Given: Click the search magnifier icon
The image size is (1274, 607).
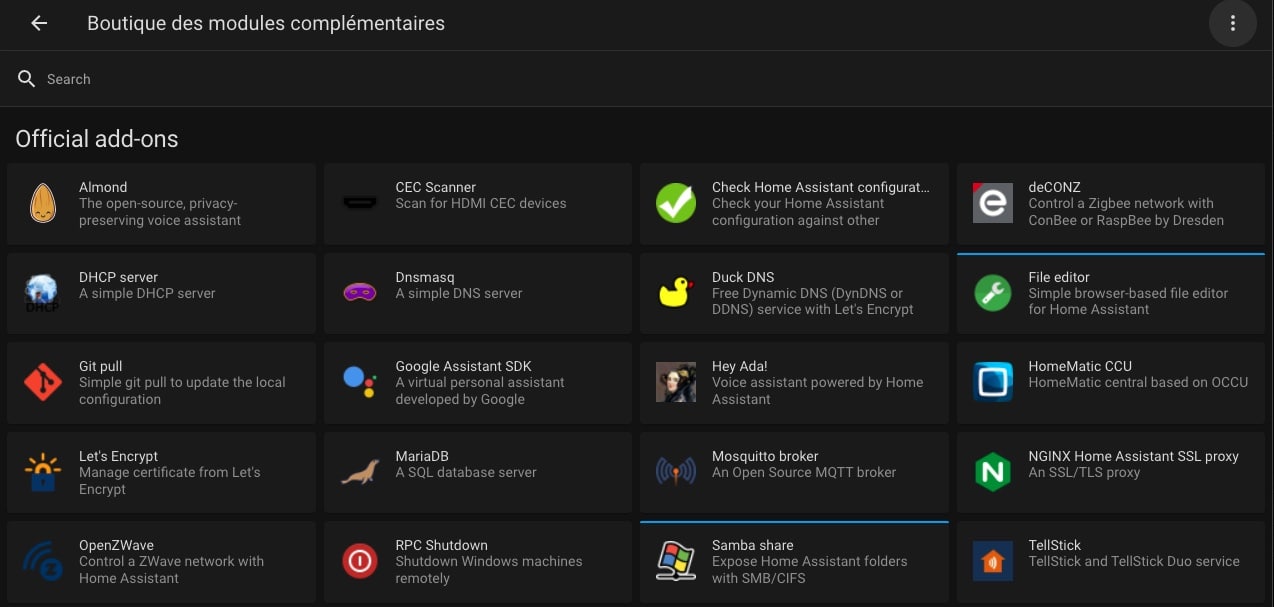Looking at the screenshot, I should click(27, 79).
